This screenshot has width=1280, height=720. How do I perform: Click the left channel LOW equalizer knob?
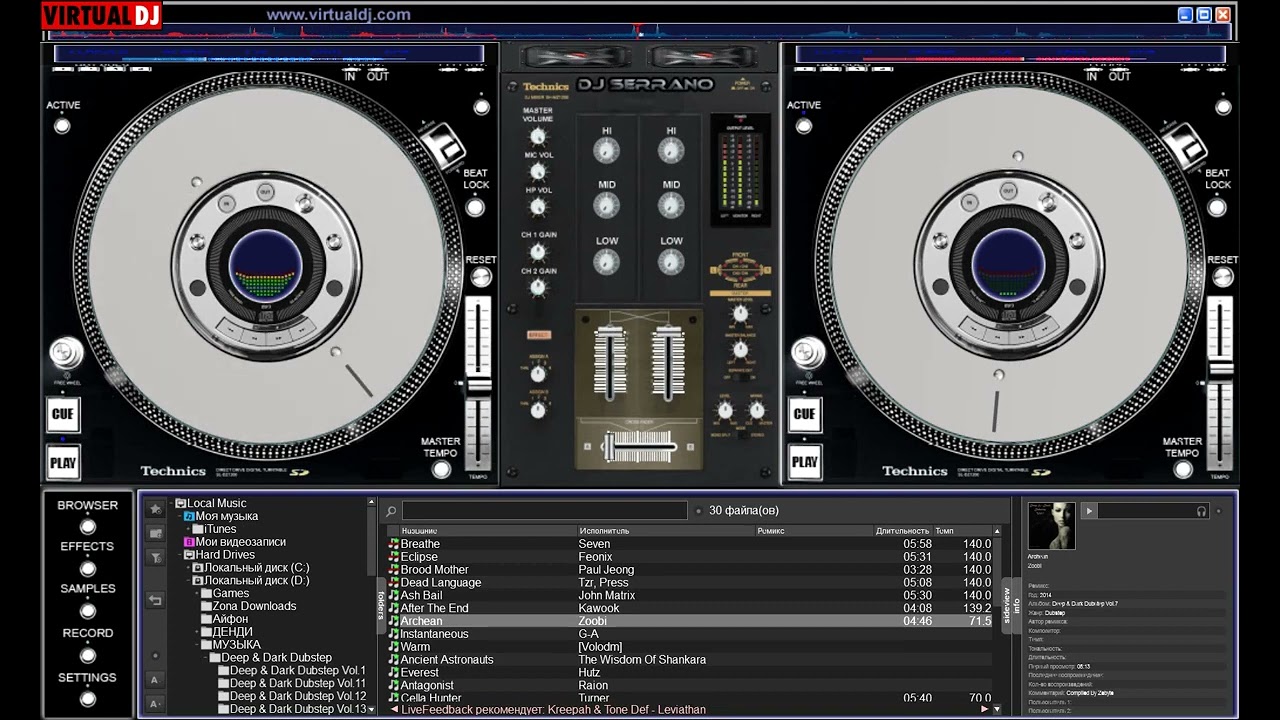(x=607, y=262)
